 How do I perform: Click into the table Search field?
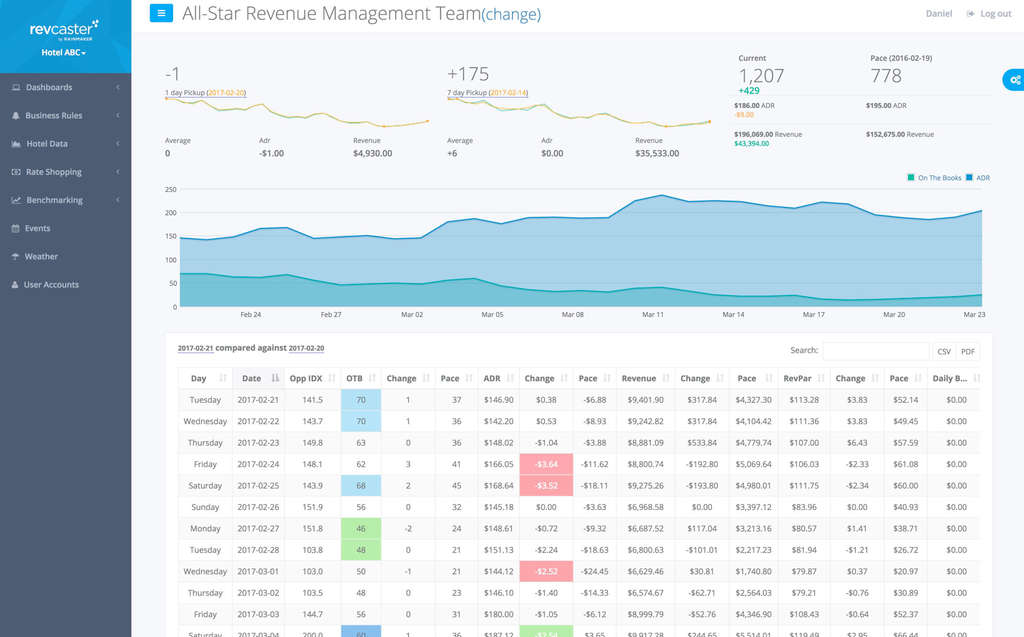pyautogui.click(x=875, y=351)
